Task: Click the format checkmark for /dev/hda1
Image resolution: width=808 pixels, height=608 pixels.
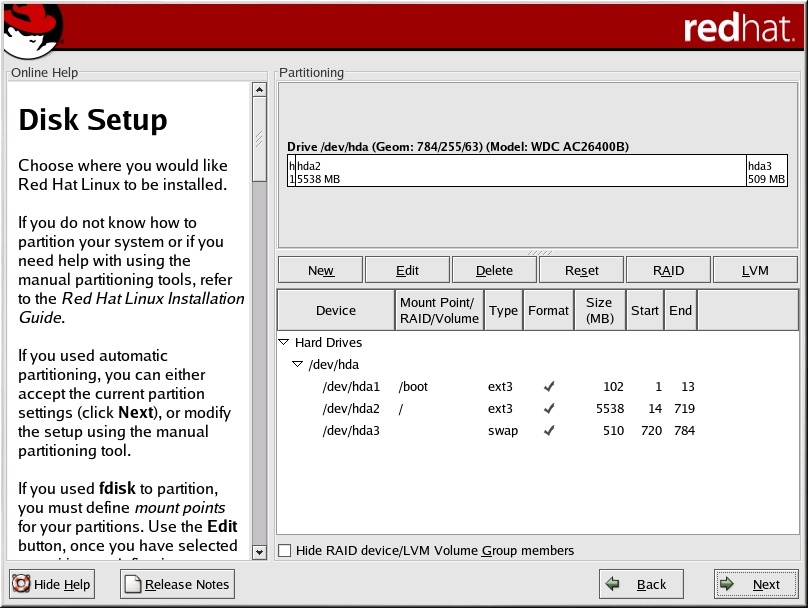Action: point(548,387)
